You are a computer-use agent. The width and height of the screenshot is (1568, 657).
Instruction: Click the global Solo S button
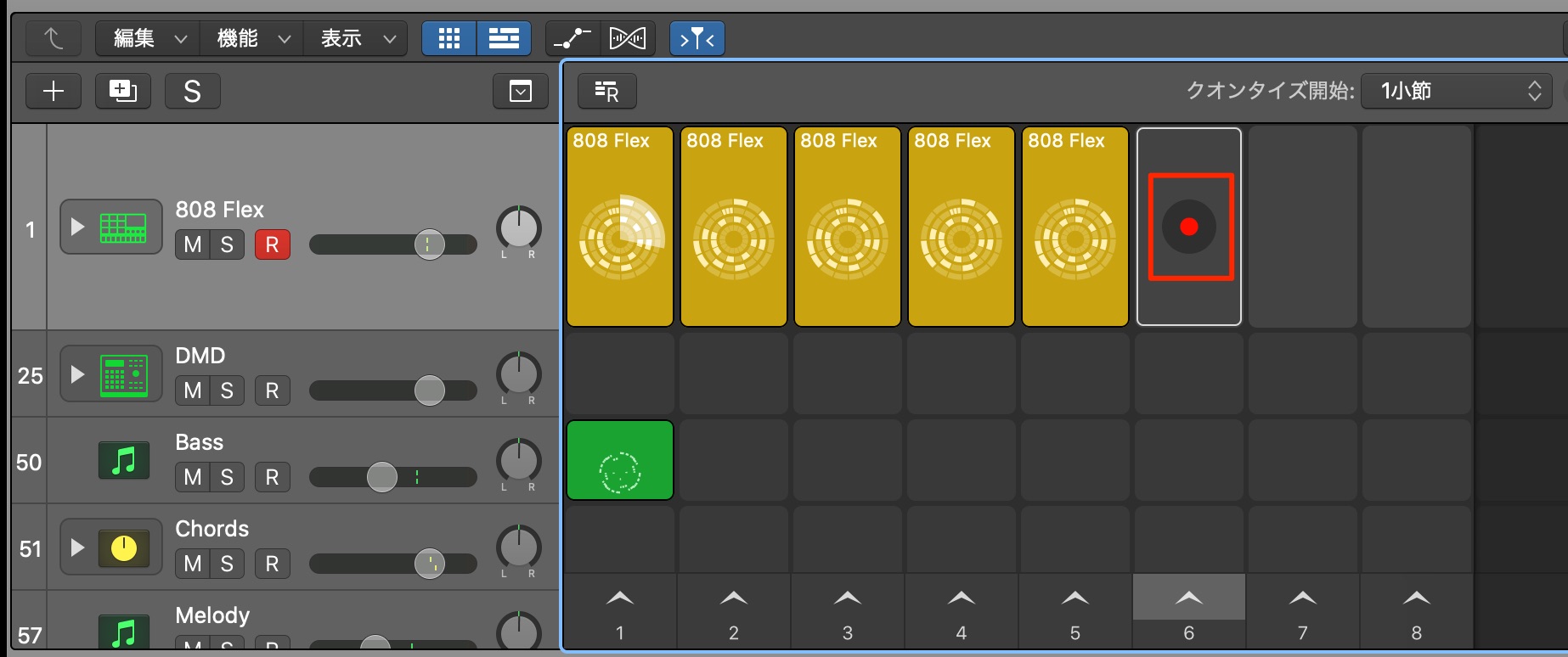click(x=193, y=91)
